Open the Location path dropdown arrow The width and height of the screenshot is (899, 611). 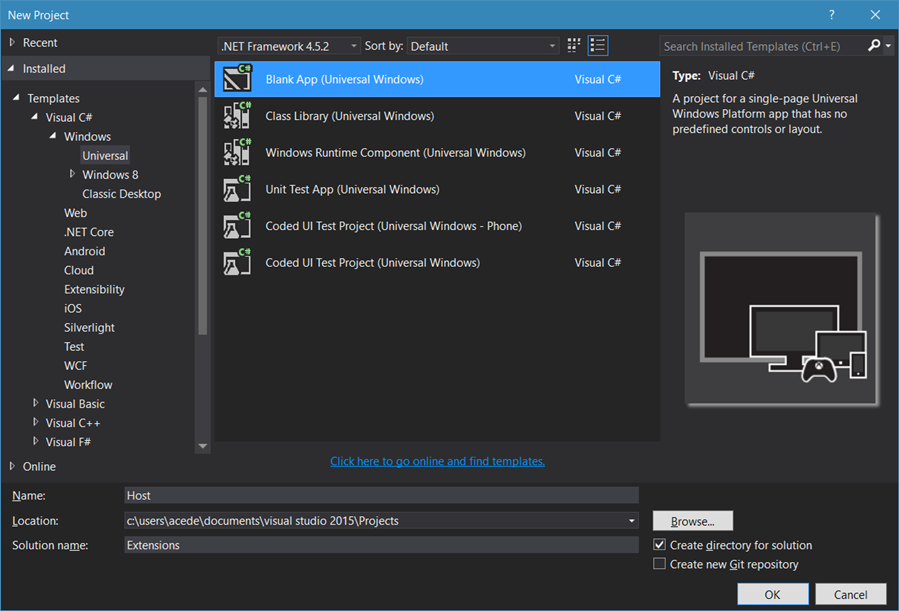tap(631, 520)
